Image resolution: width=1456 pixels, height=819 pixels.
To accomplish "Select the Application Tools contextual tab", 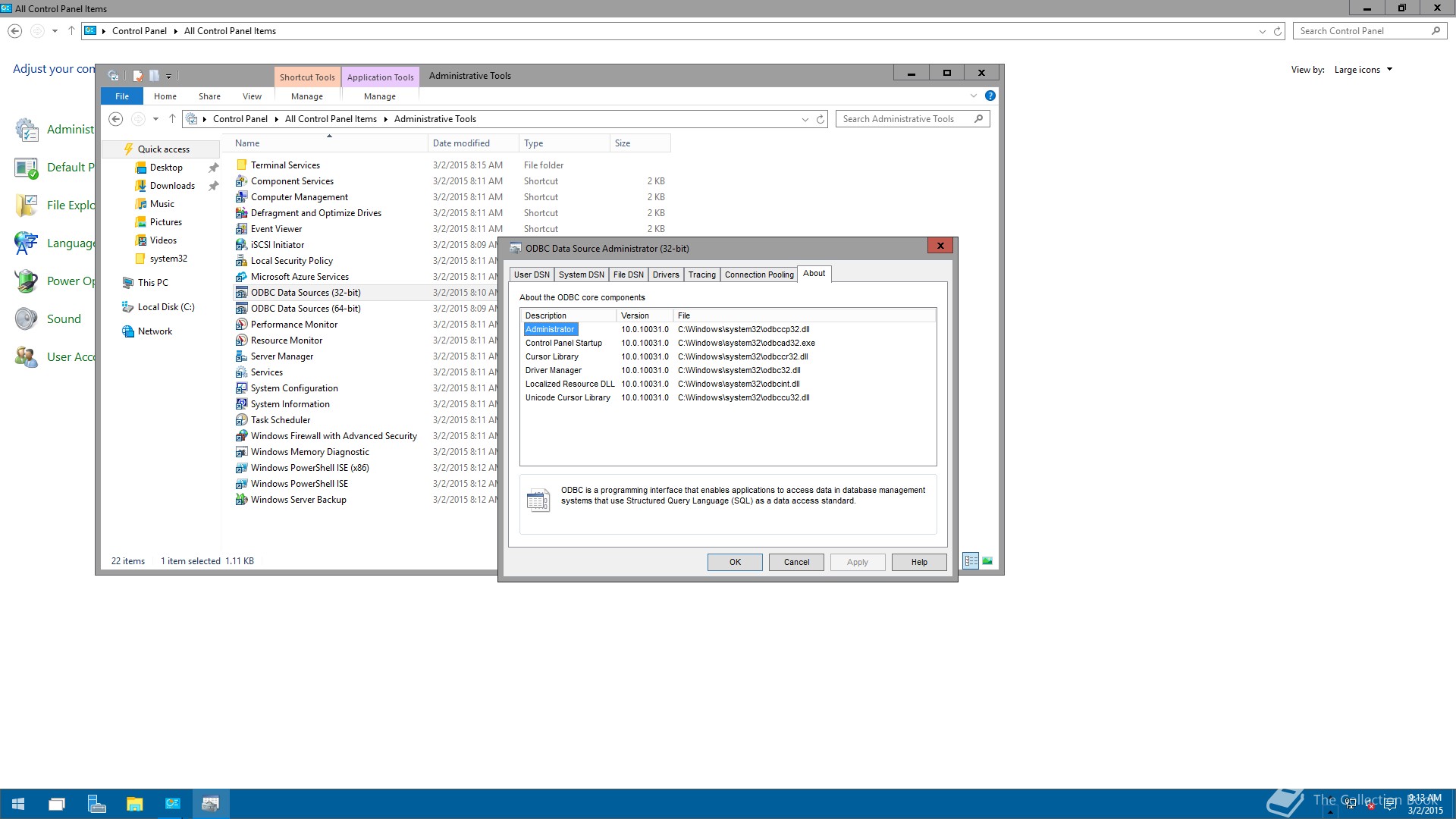I will (x=380, y=77).
